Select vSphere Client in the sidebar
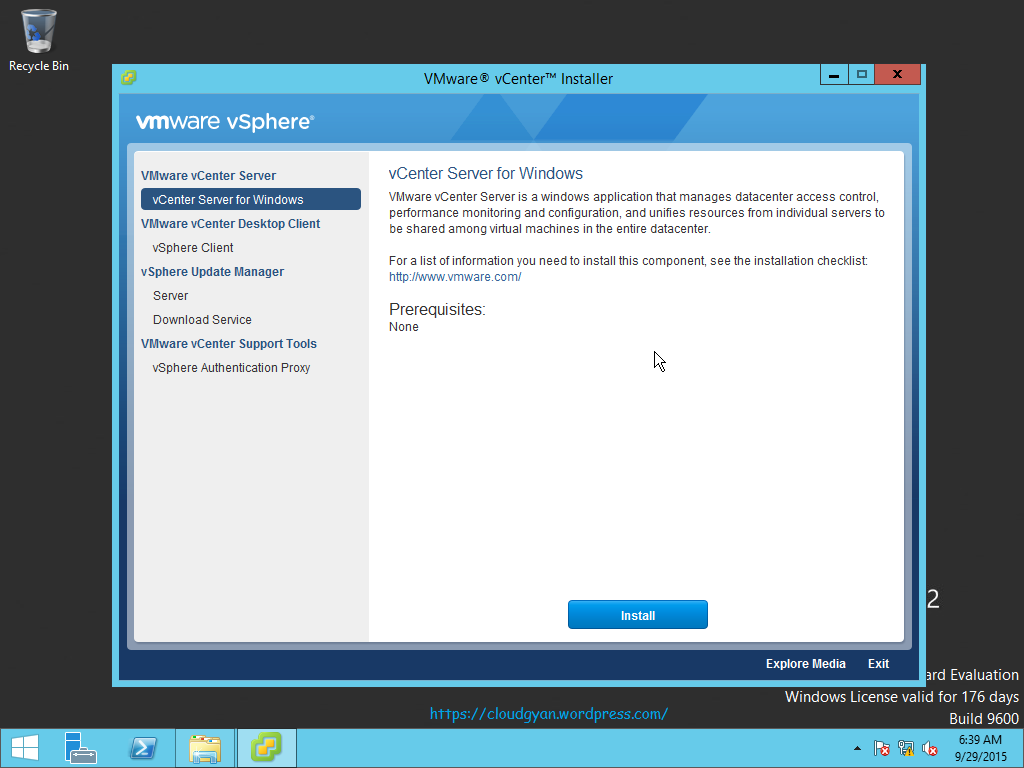Screen dimensions: 1024x768 point(193,248)
